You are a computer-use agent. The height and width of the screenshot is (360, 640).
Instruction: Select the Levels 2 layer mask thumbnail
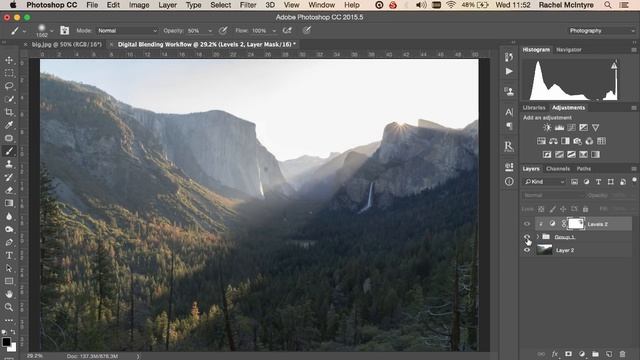[576, 224]
